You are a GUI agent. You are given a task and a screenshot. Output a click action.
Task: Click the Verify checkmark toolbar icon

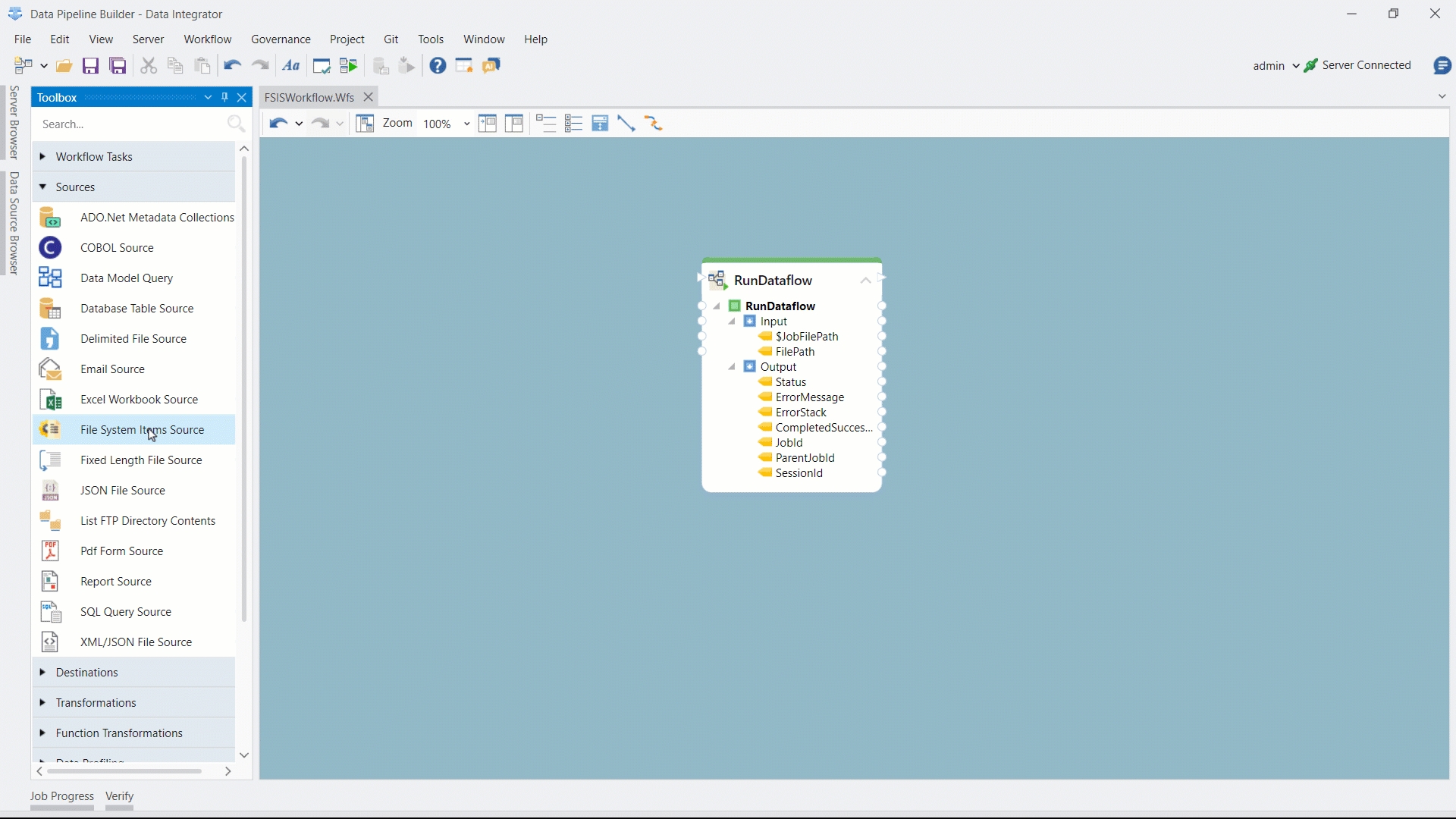[x=322, y=66]
